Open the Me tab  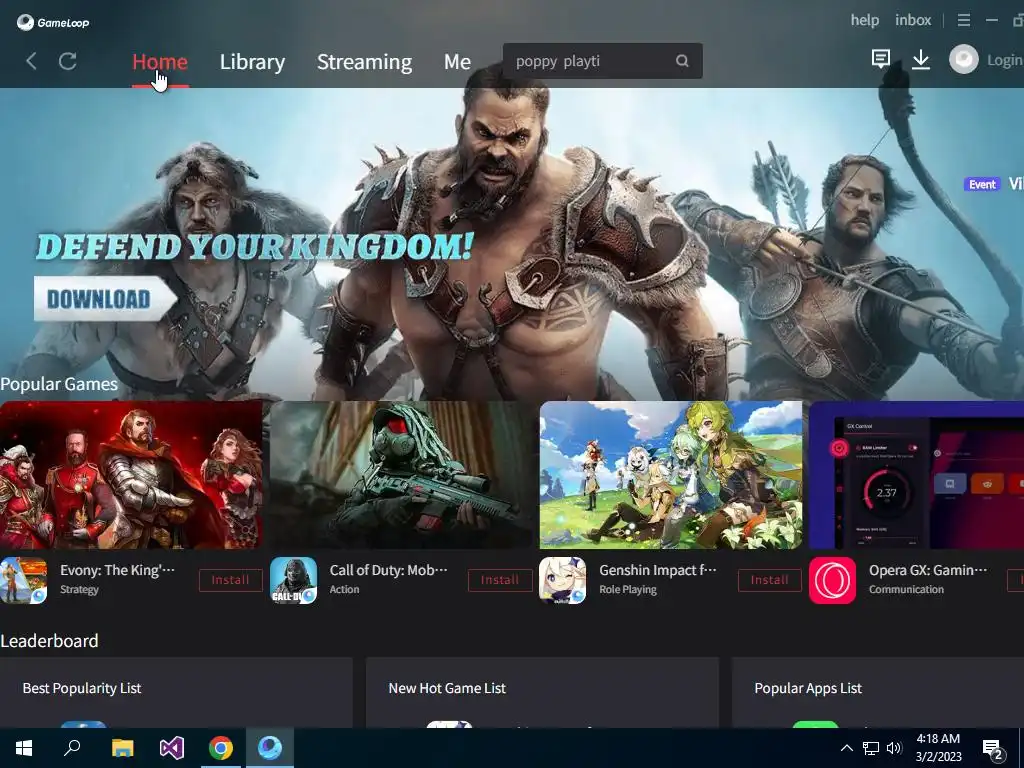pyautogui.click(x=457, y=61)
